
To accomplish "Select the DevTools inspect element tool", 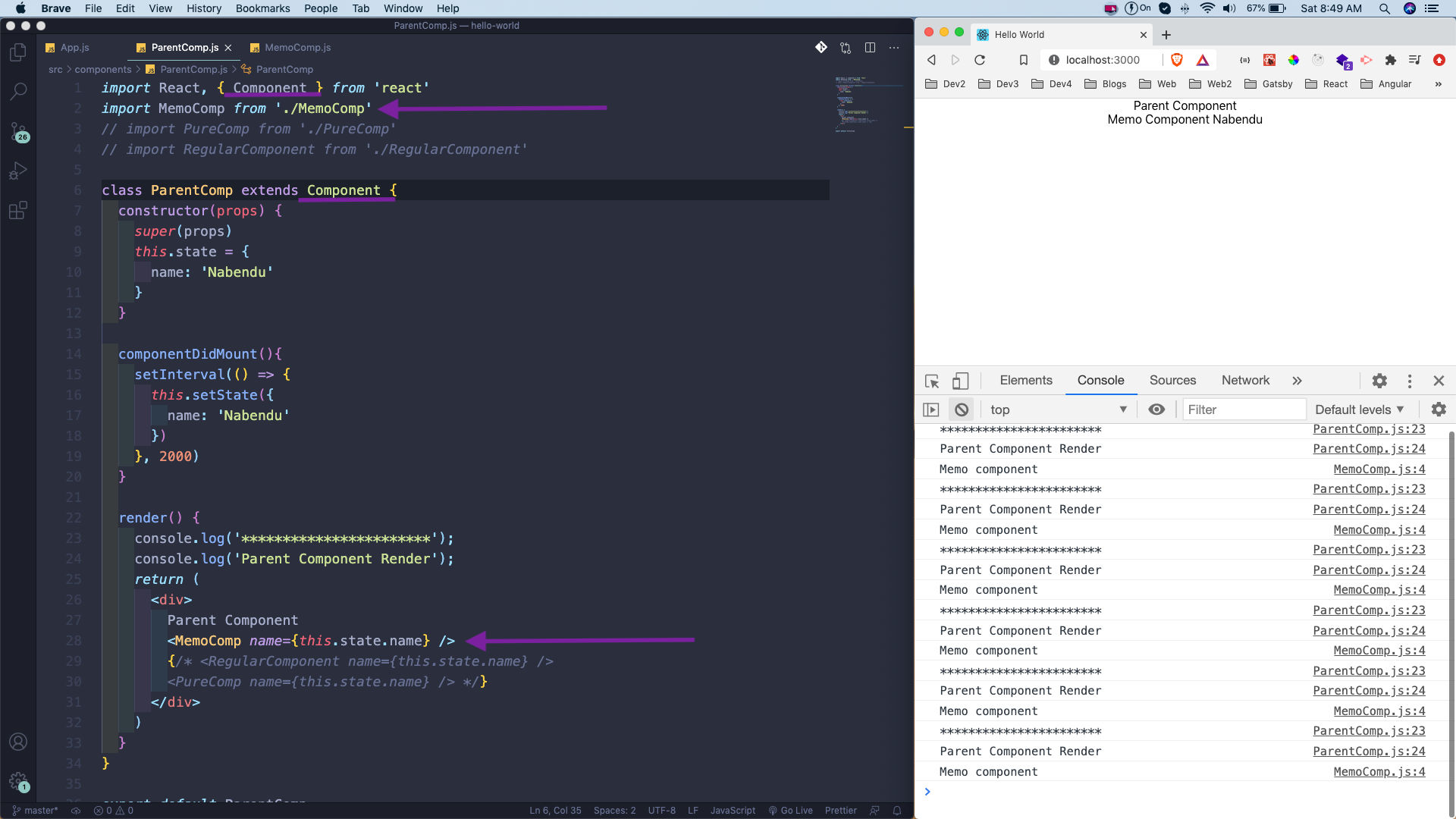I will (x=932, y=381).
